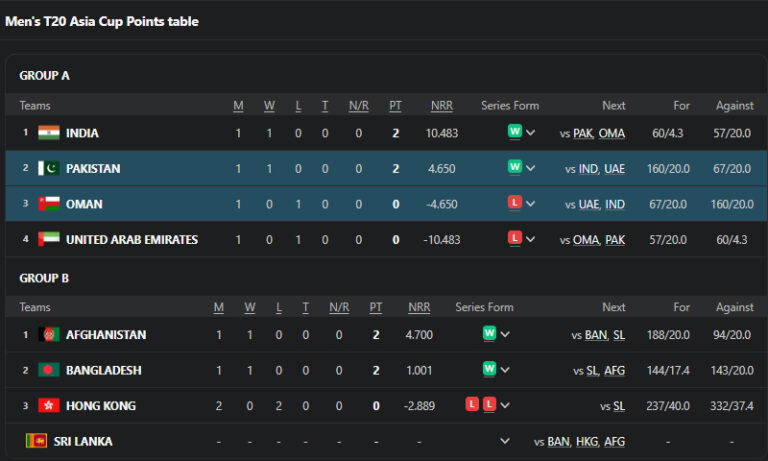Click the Hong Kong flag icon
768x461 pixels.
[x=49, y=406]
